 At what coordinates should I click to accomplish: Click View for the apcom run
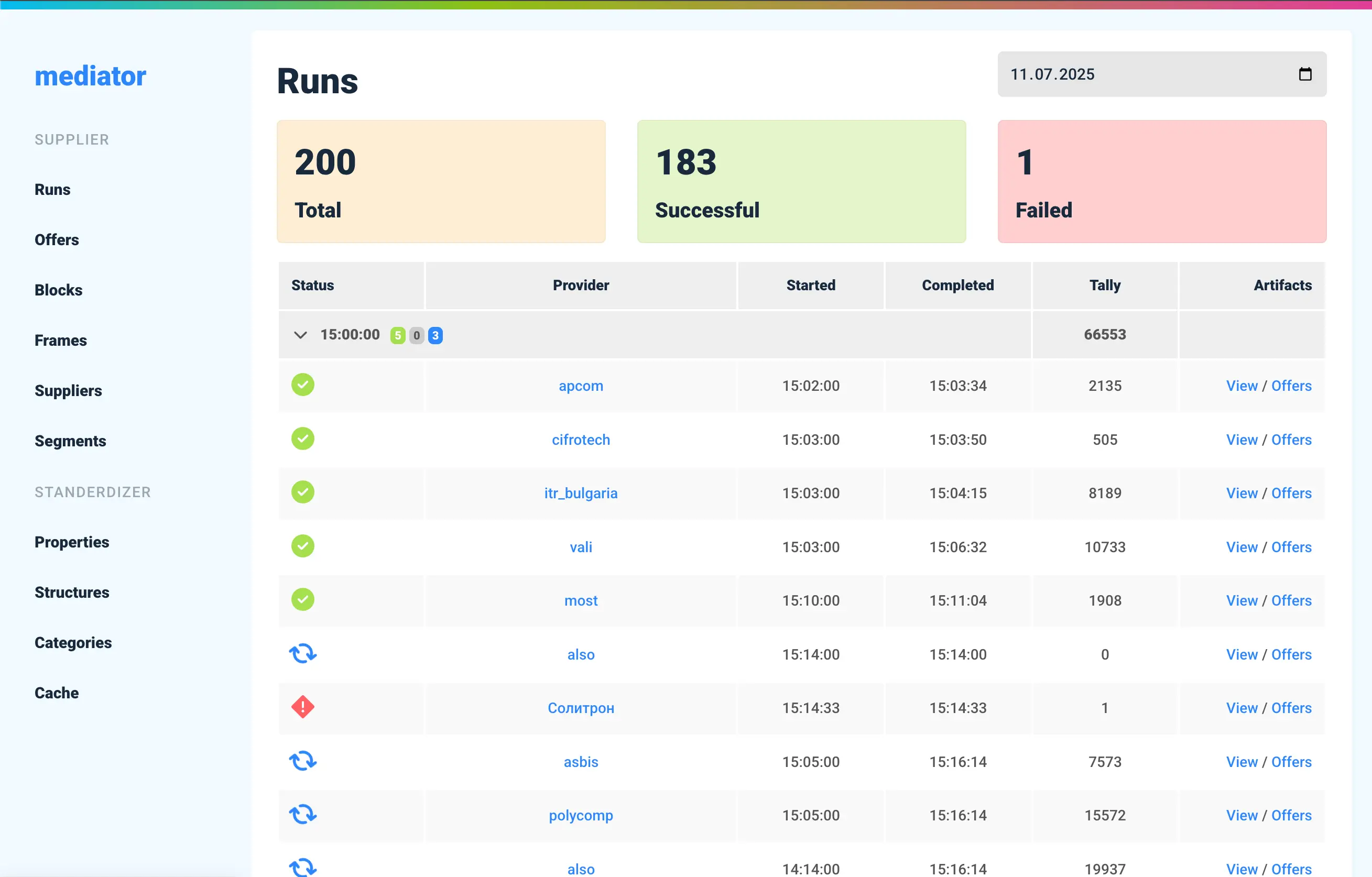point(1242,386)
